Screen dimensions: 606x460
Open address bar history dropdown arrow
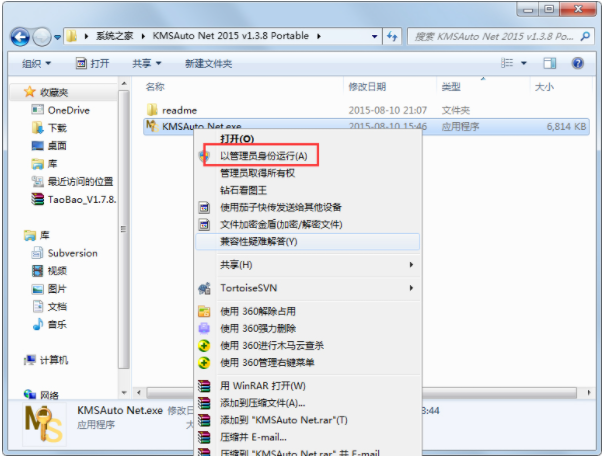[374, 36]
